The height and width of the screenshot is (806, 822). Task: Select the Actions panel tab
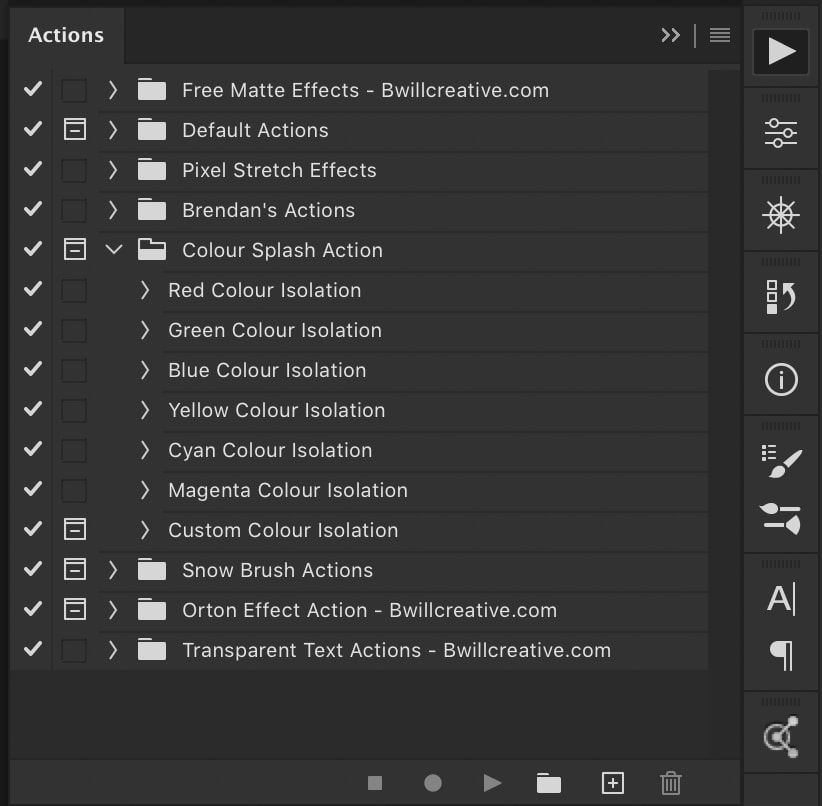click(66, 35)
